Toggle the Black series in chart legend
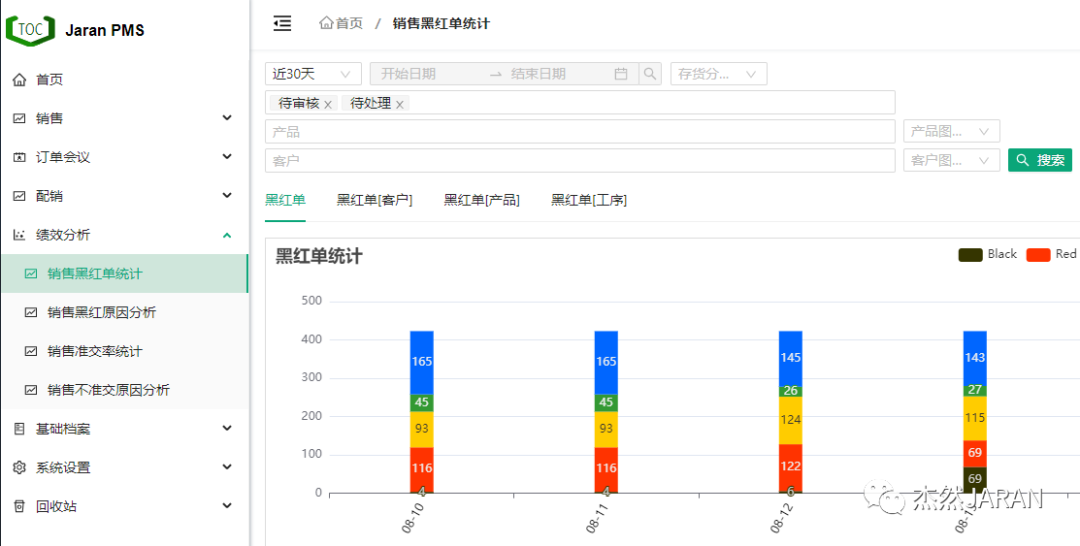This screenshot has height=546, width=1080. pos(987,254)
